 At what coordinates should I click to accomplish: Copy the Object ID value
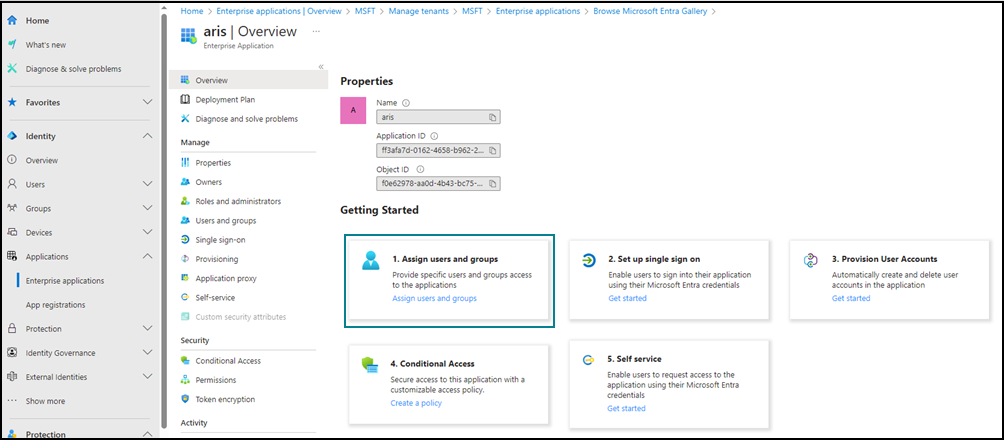pyautogui.click(x=492, y=184)
